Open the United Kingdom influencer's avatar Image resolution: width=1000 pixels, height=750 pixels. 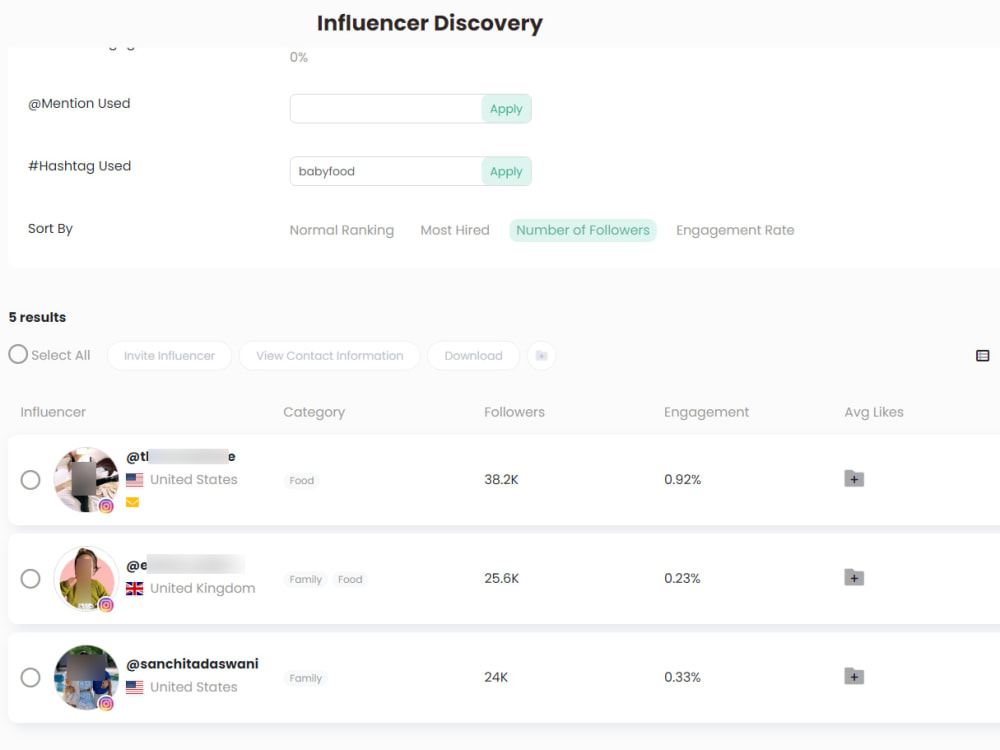[x=86, y=578]
